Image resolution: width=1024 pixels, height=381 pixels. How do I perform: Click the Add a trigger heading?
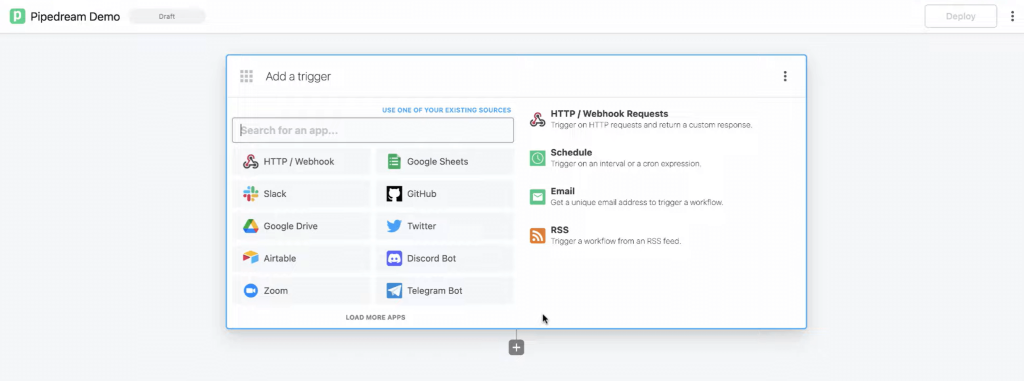coord(298,76)
